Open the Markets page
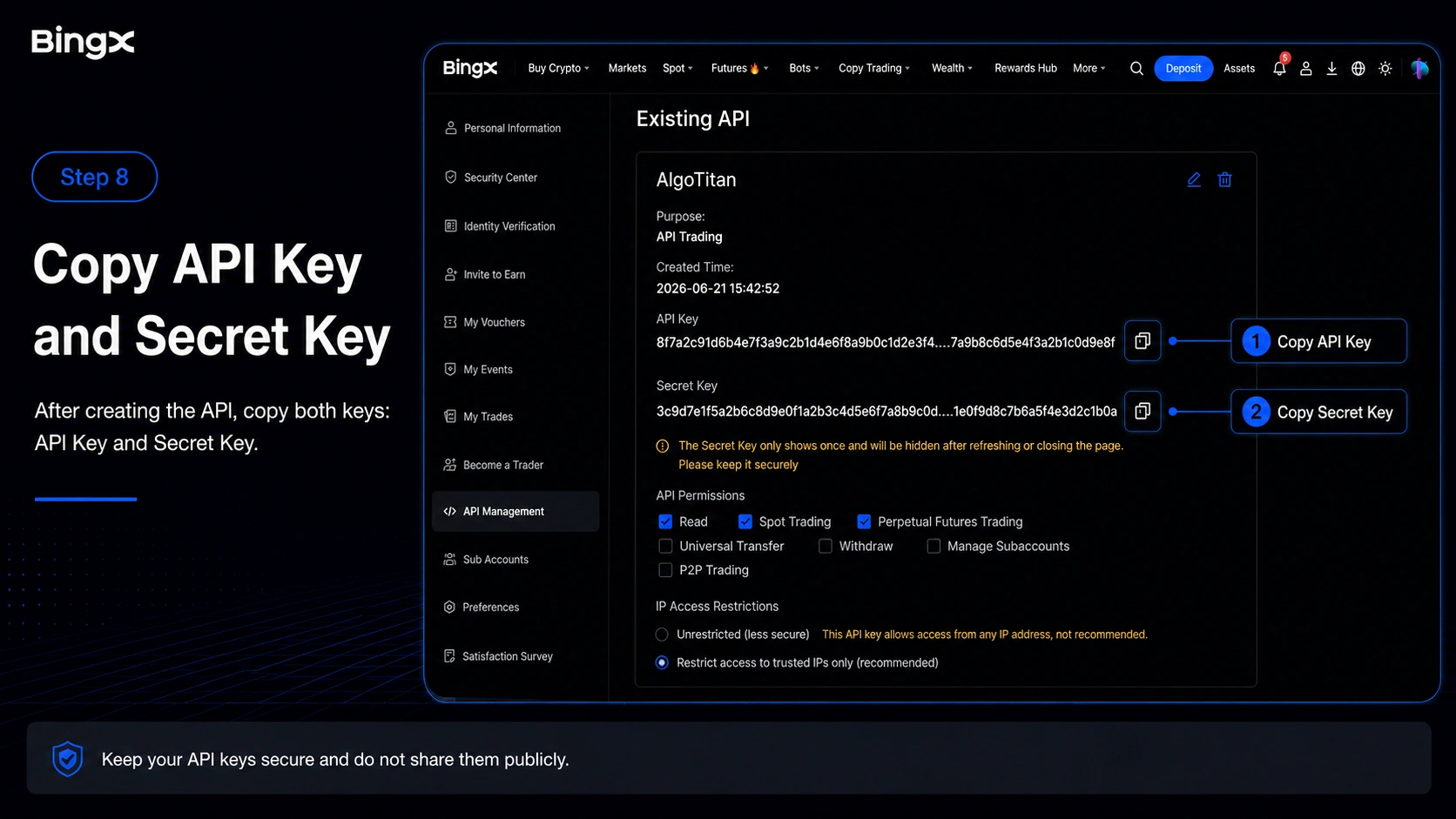Image resolution: width=1456 pixels, height=819 pixels. 627,68
